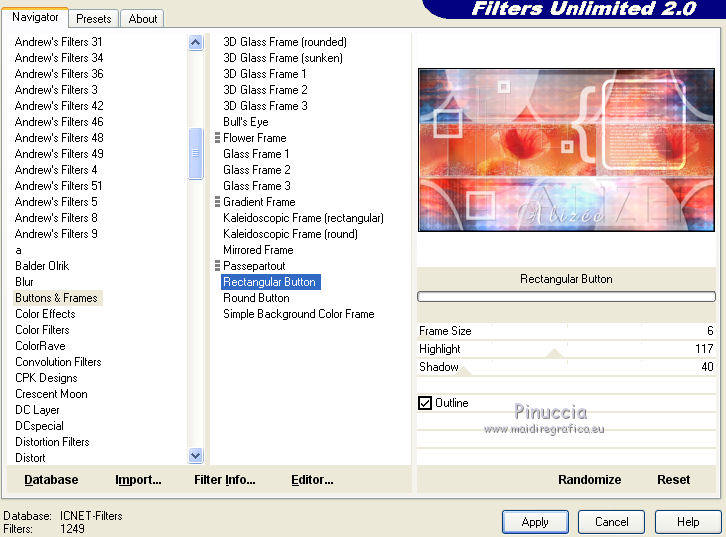Choose Kaleidoscopic Frame (rectangular) filter
Image resolution: width=726 pixels, height=537 pixels.
click(303, 218)
